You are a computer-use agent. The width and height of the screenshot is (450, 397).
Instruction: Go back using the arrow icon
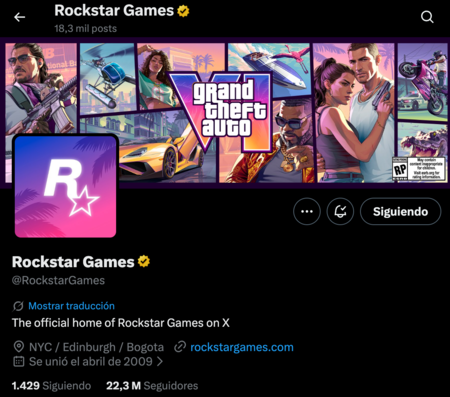click(20, 17)
